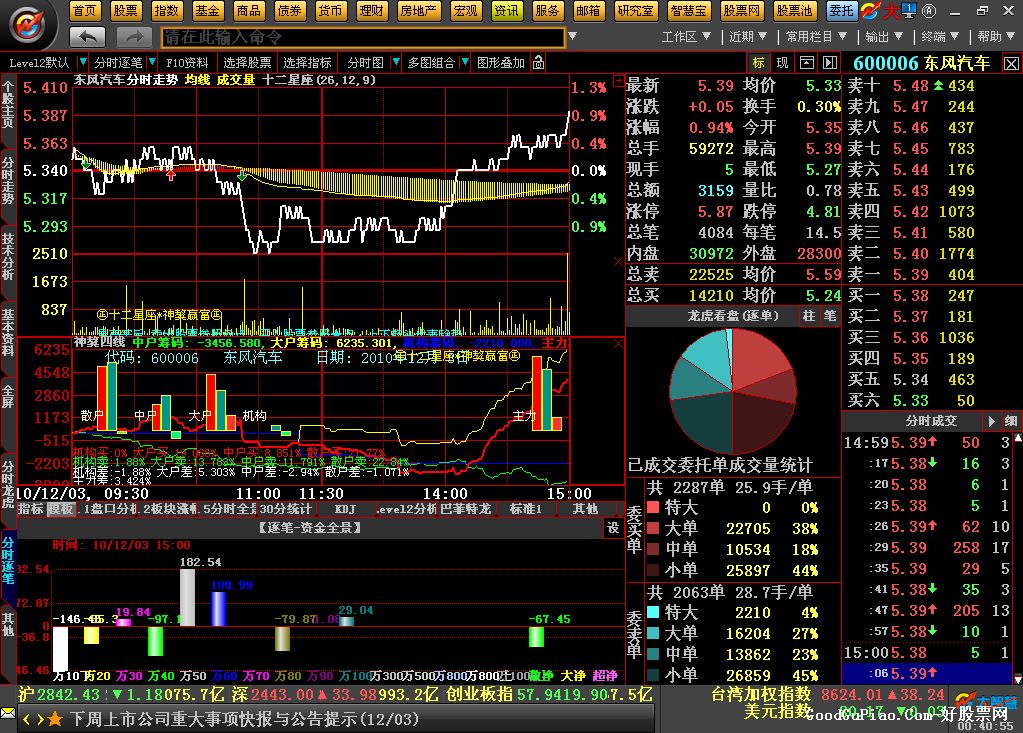Screen dimensions: 1023x733
Task: Click the F10资料 button
Action: [x=187, y=63]
